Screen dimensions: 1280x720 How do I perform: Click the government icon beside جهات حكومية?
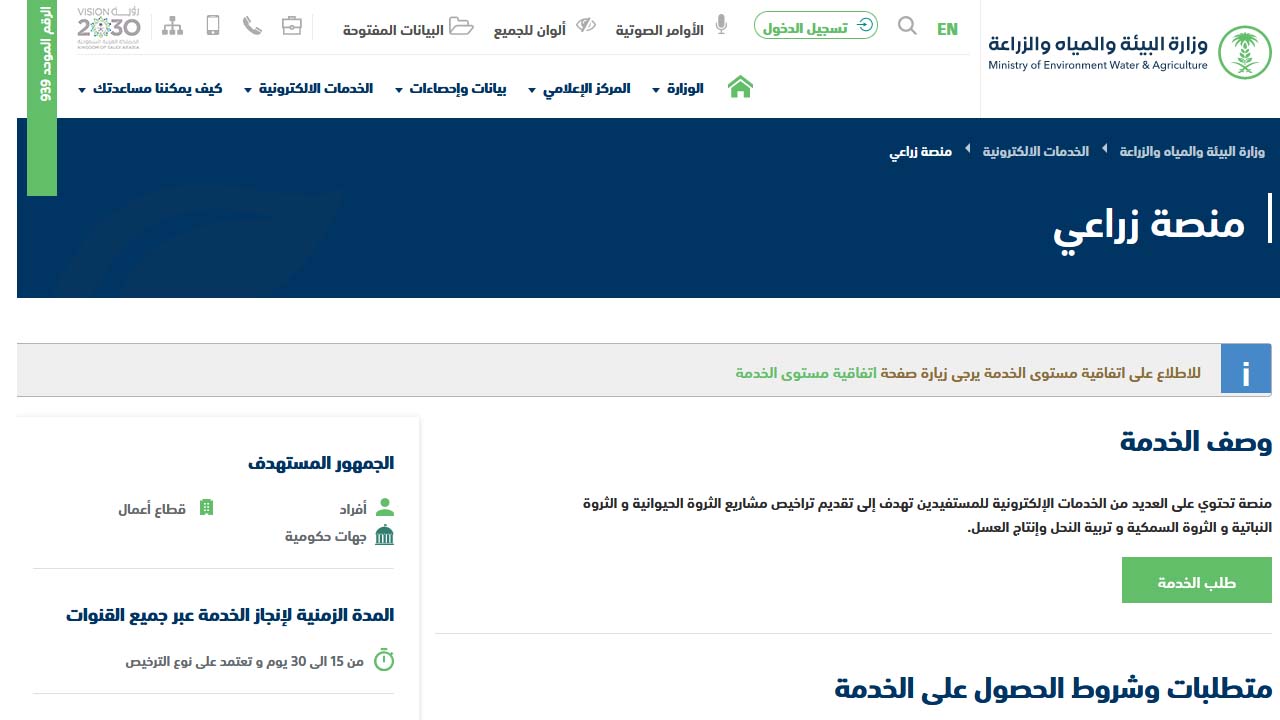(384, 536)
